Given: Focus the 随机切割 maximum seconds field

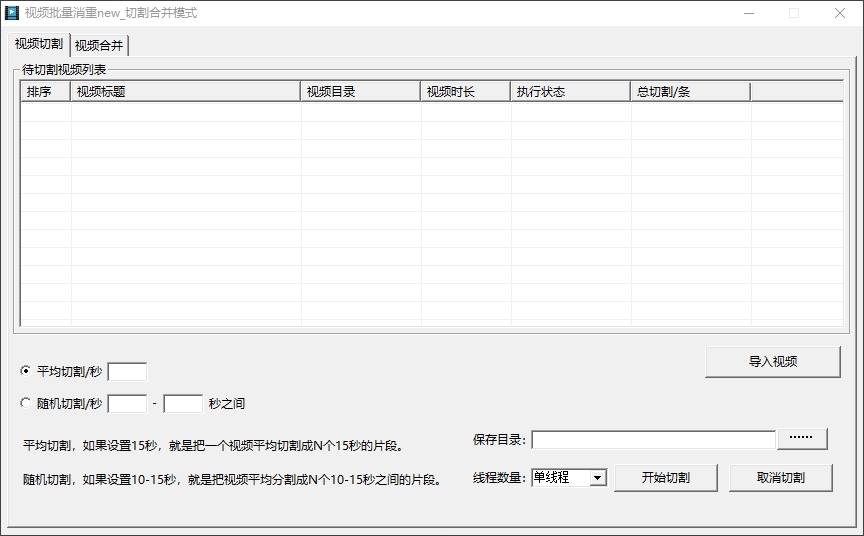Looking at the screenshot, I should pyautogui.click(x=183, y=404).
